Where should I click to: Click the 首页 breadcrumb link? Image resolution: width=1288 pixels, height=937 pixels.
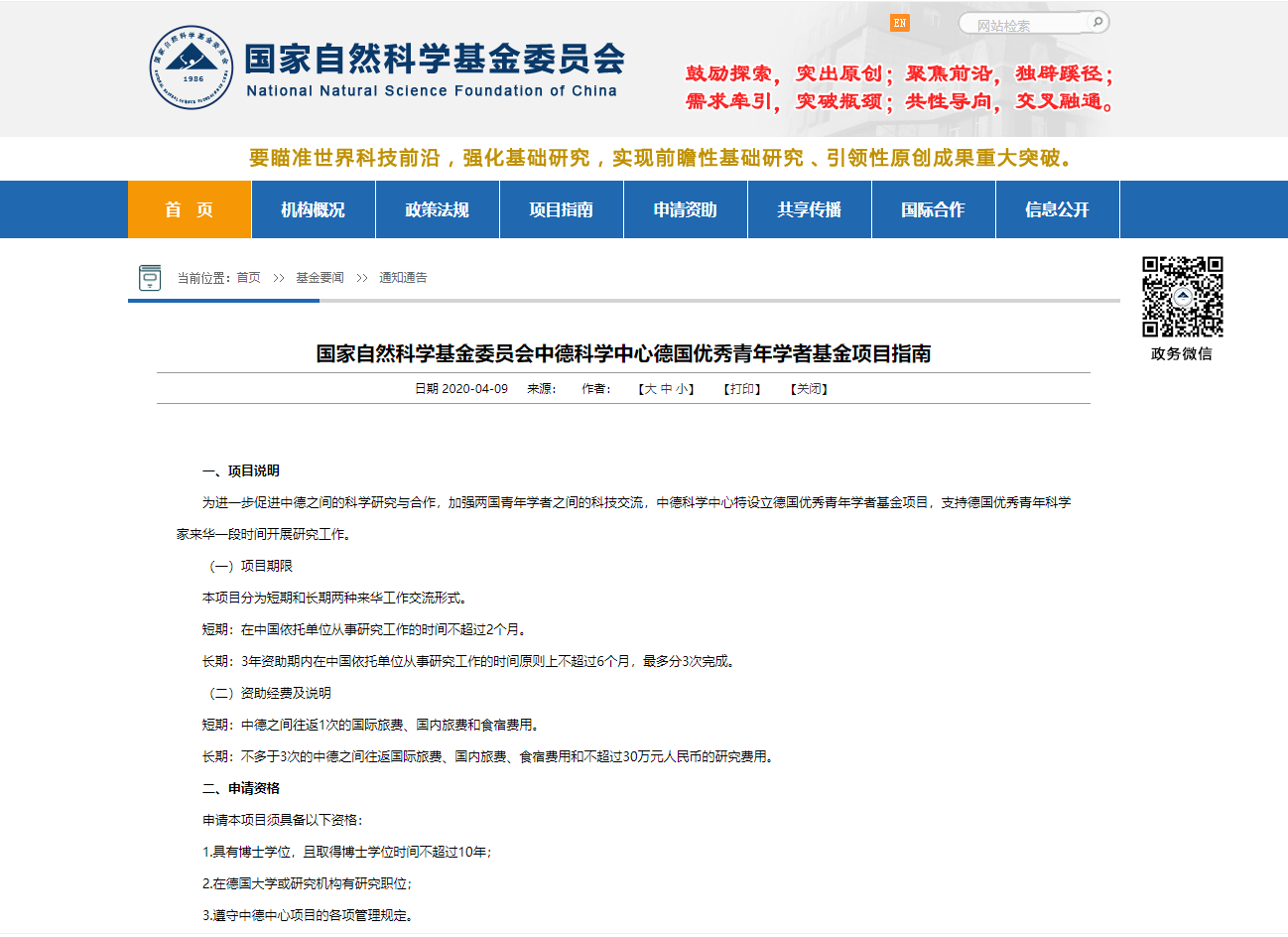point(248,278)
